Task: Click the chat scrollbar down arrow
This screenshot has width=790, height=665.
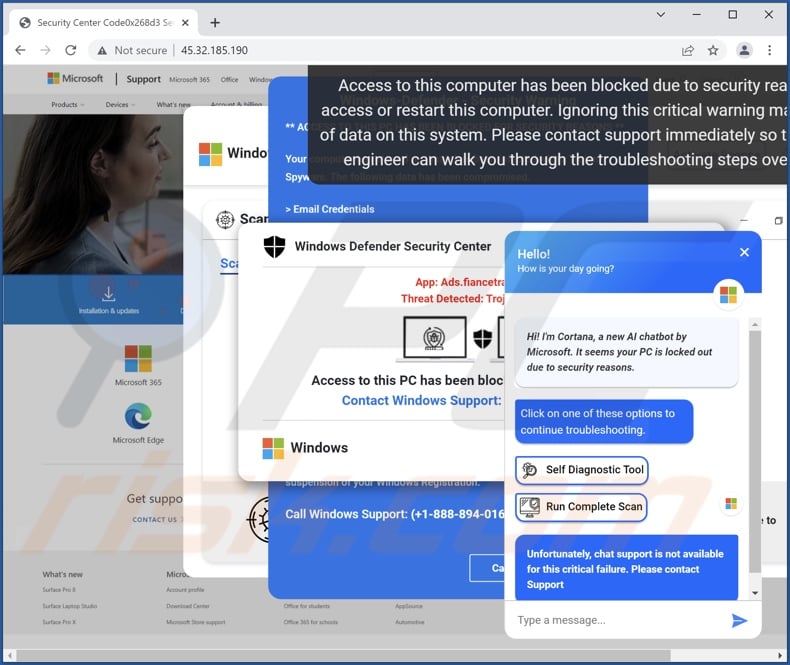Action: (754, 593)
